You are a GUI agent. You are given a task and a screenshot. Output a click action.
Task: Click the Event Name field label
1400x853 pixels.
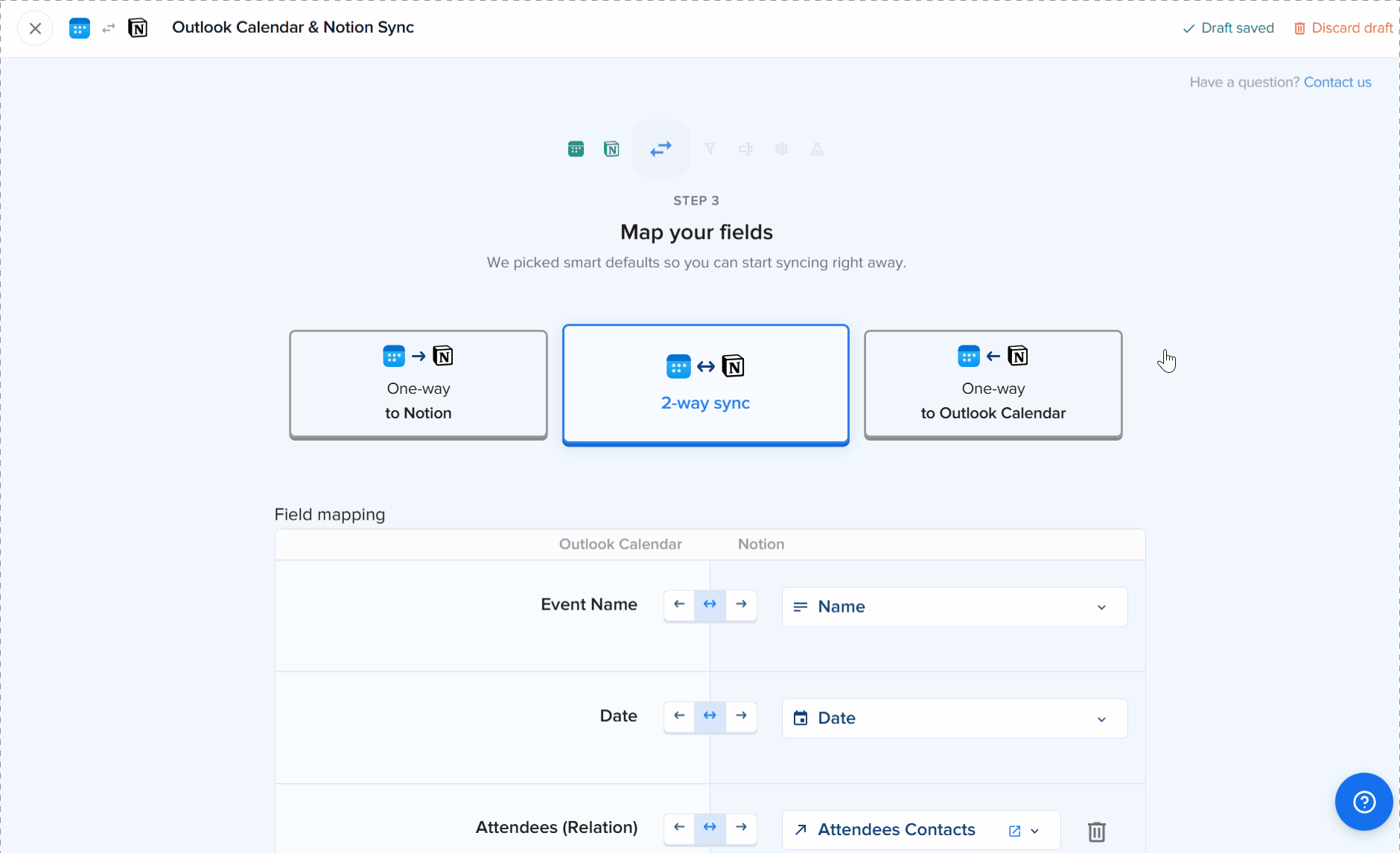point(589,604)
